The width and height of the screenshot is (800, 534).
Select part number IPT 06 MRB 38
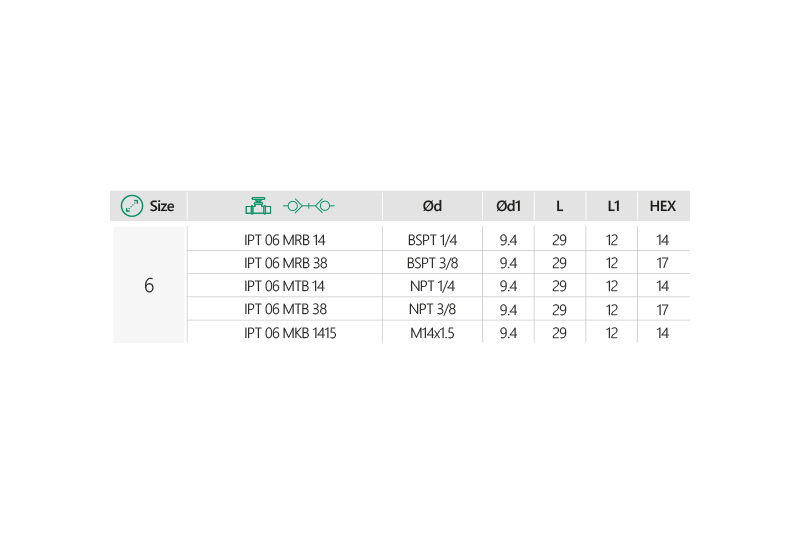pos(285,263)
